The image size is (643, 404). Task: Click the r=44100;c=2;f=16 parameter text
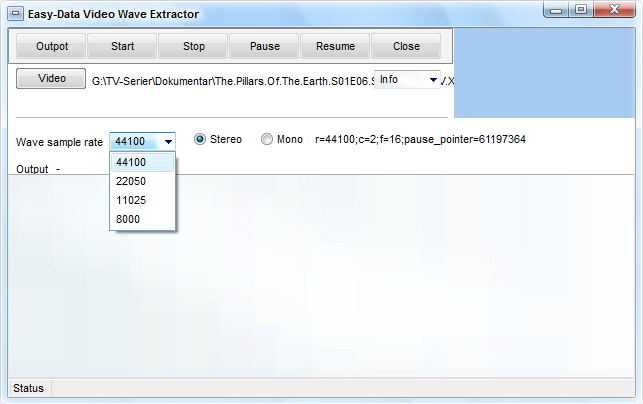click(x=420, y=139)
